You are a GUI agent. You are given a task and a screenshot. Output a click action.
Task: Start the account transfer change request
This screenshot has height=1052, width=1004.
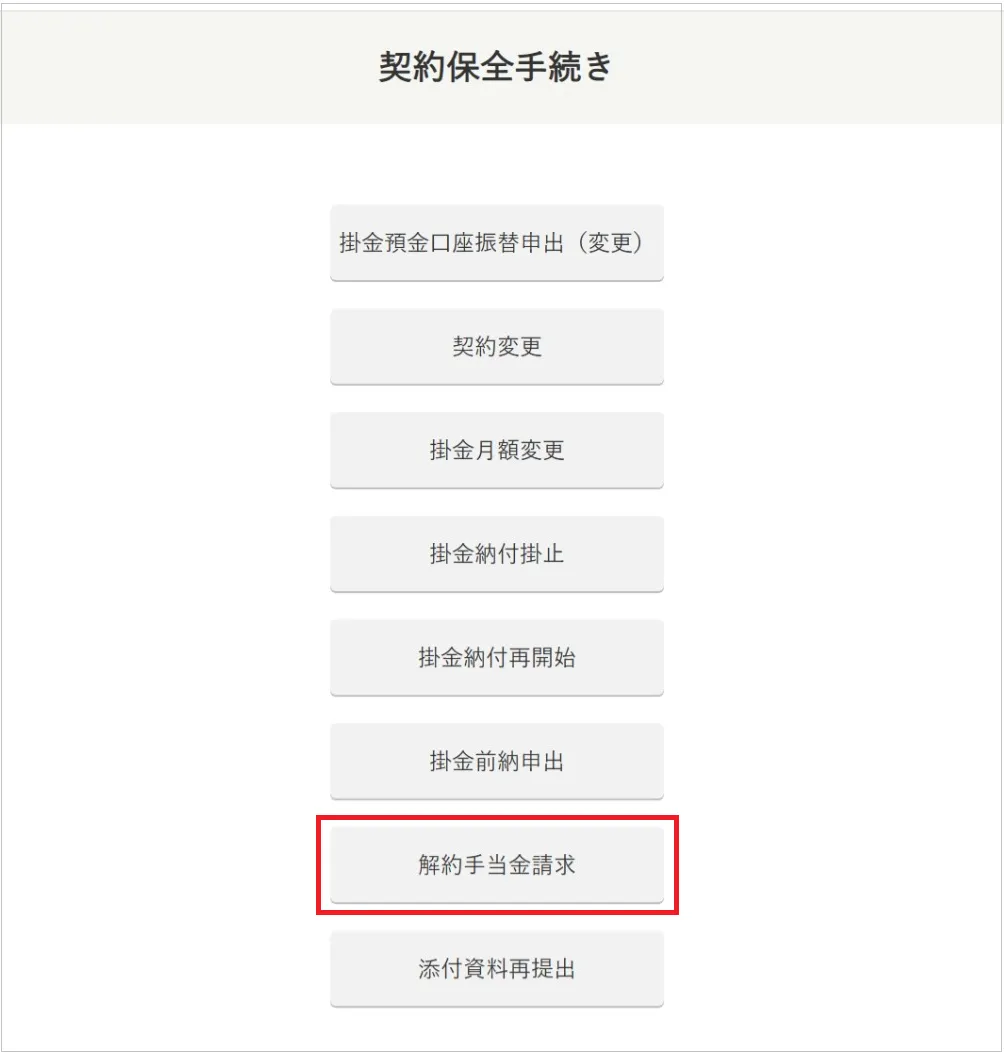[496, 243]
